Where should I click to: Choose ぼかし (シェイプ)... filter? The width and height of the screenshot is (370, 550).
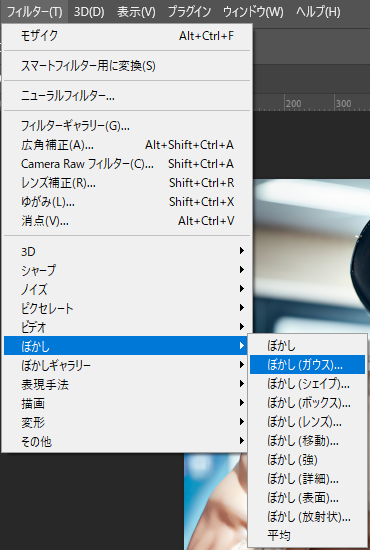pos(307,383)
